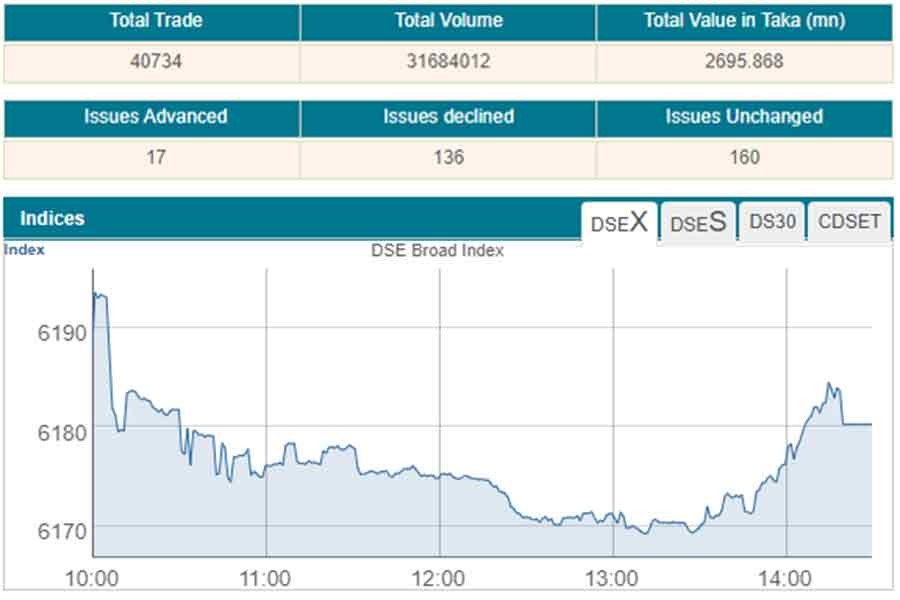
Task: Click the issues unchanged count 160
Action: (x=744, y=157)
